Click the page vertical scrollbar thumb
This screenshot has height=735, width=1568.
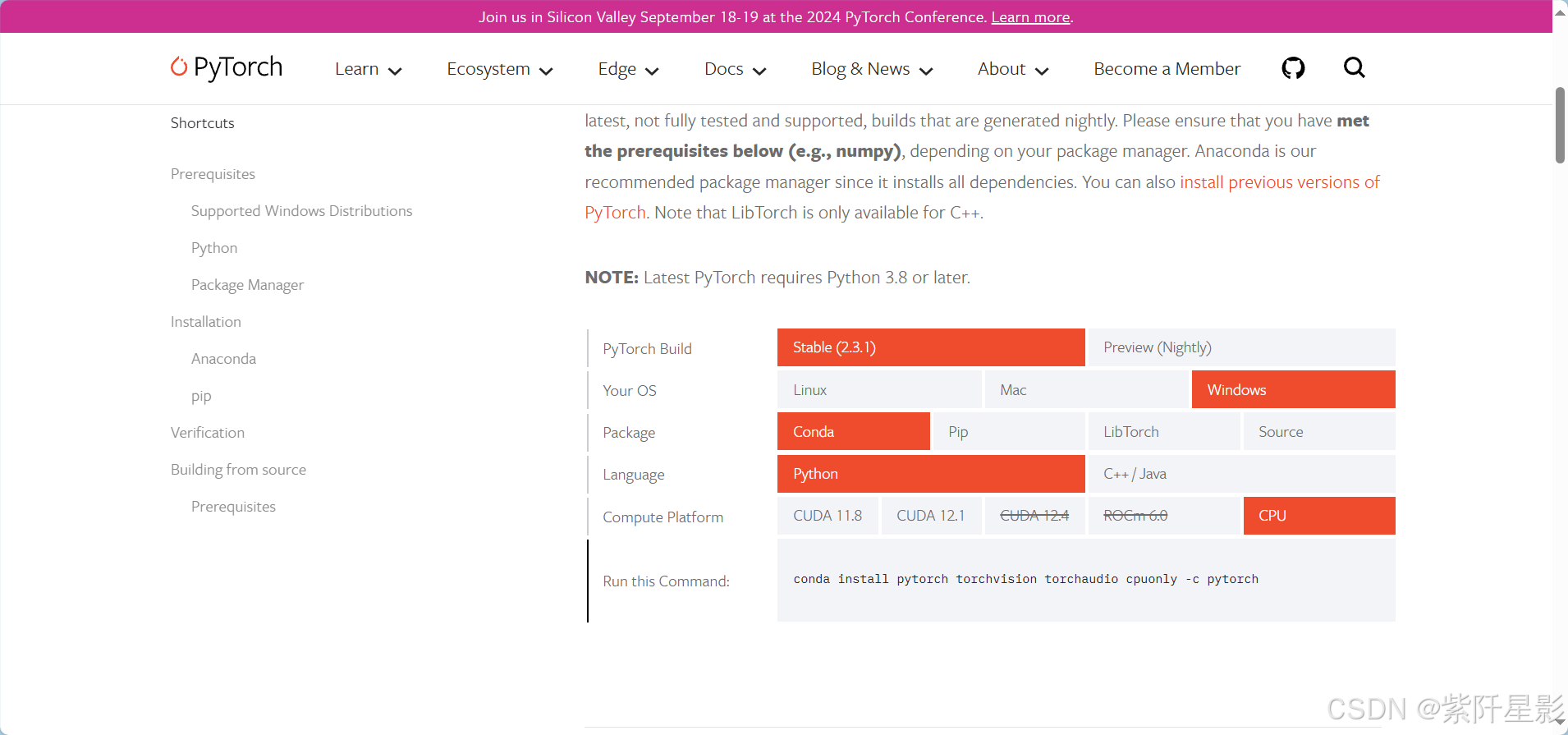(1560, 125)
